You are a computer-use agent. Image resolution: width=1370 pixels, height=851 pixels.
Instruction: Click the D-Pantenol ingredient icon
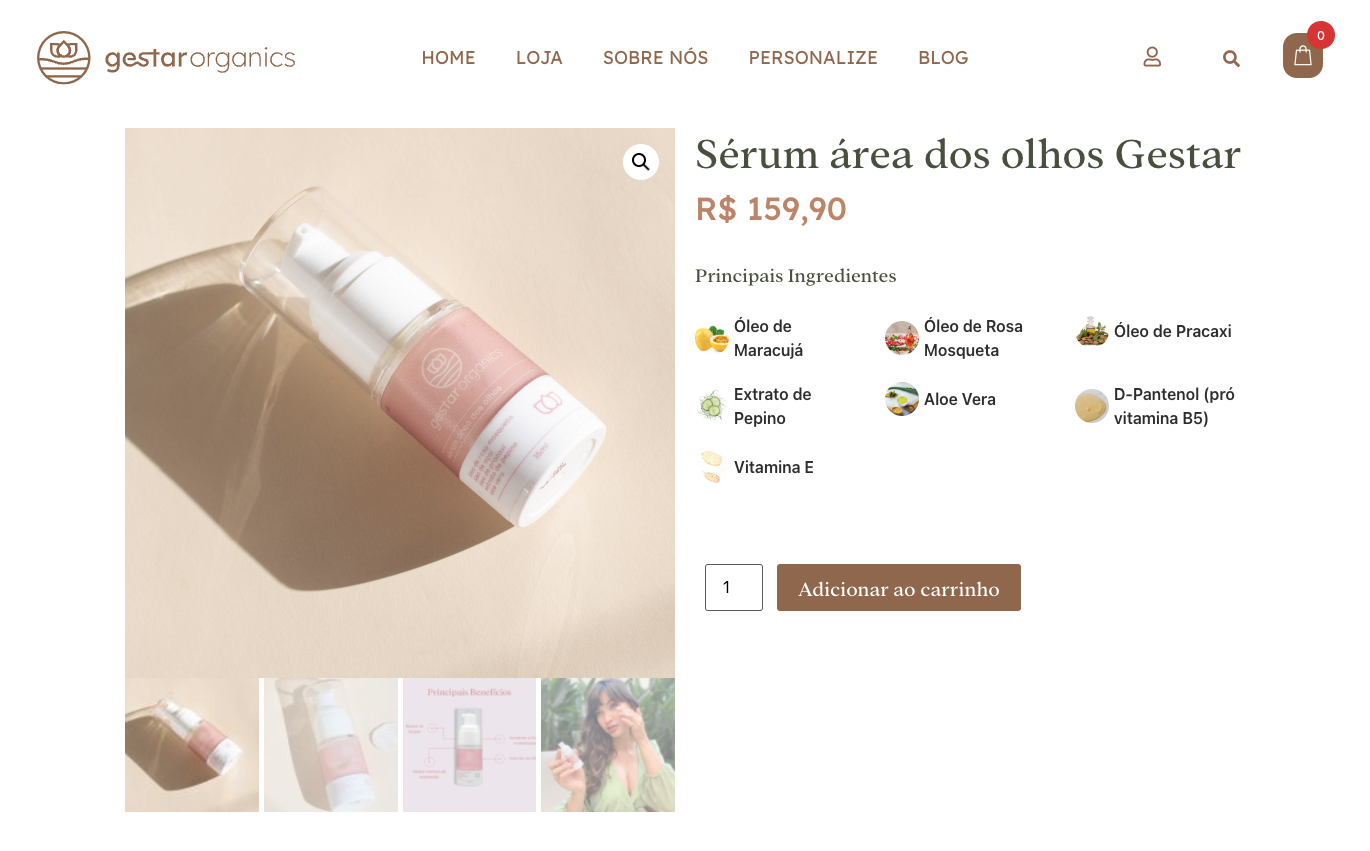pyautogui.click(x=1092, y=406)
